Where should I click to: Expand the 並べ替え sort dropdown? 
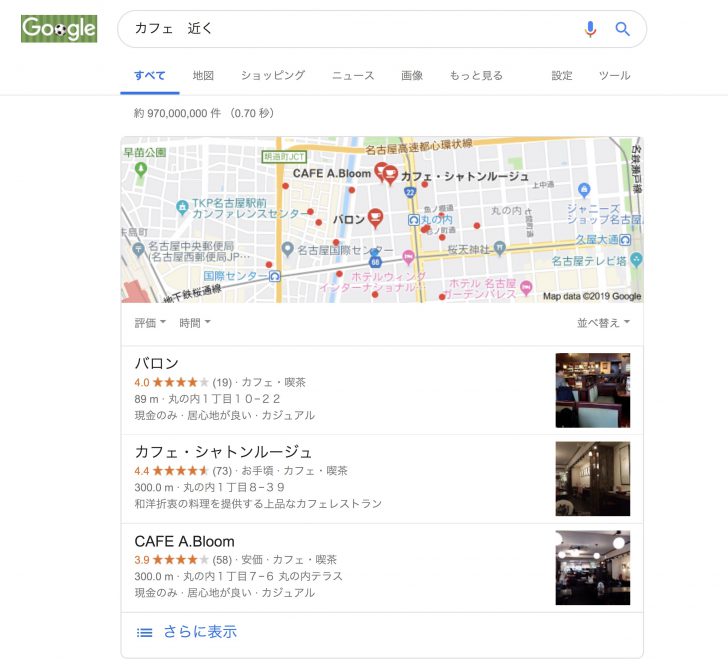point(603,323)
